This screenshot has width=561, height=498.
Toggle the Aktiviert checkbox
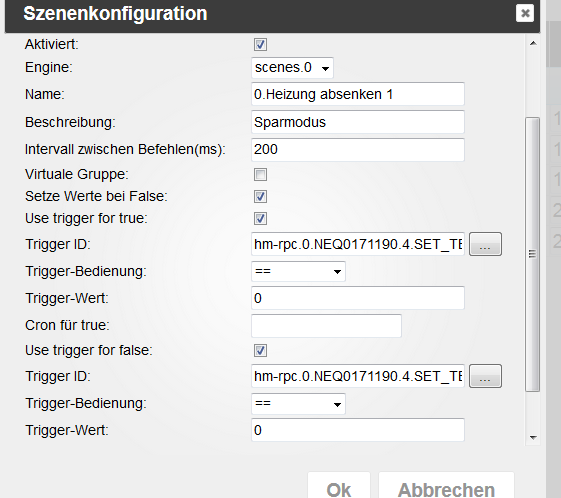pos(260,45)
